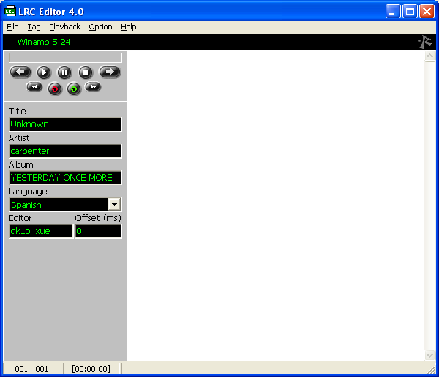Start playback with the play button
Viewport: 441px width, 382px height.
[43, 72]
